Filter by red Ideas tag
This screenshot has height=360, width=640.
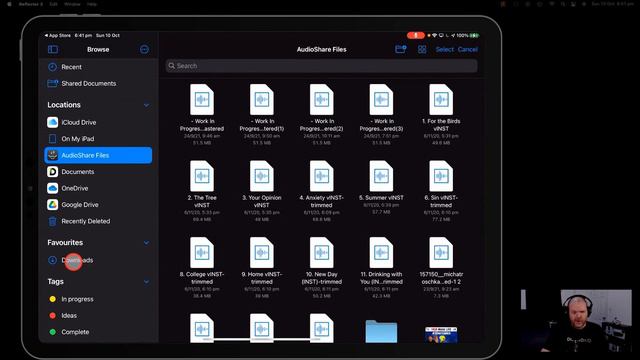98,316
